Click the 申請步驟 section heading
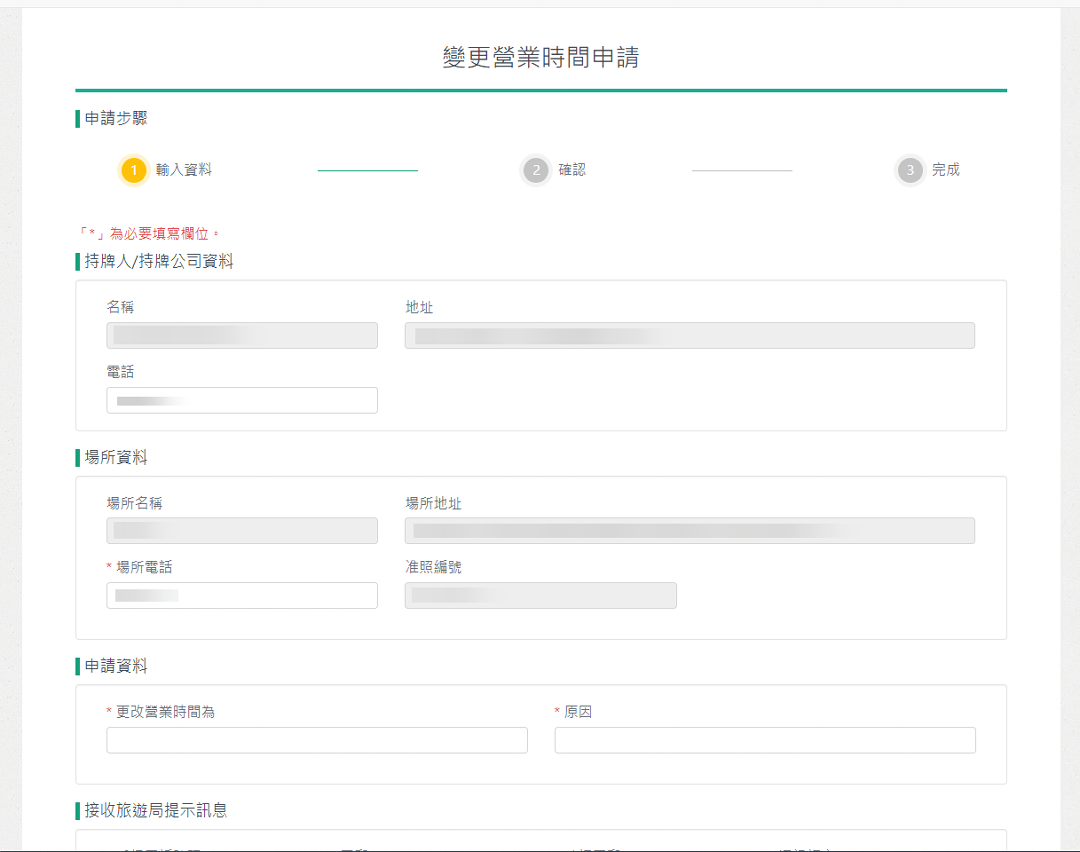Viewport: 1080px width, 852px height. pos(116,119)
